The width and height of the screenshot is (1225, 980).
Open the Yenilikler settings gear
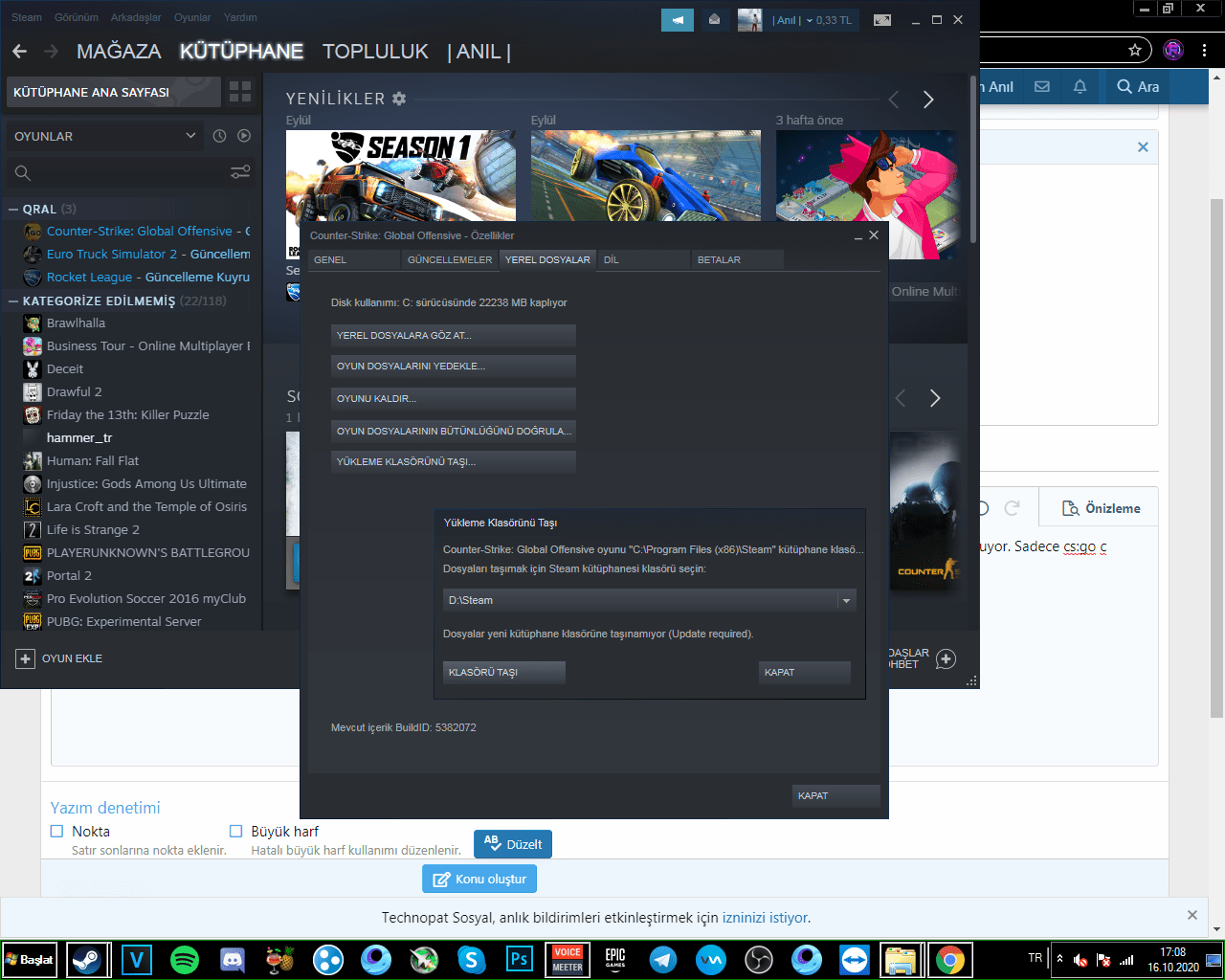[399, 99]
